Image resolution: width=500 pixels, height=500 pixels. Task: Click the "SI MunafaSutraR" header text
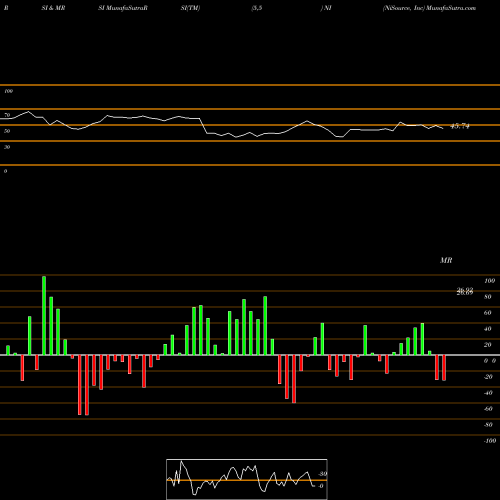[123, 8]
